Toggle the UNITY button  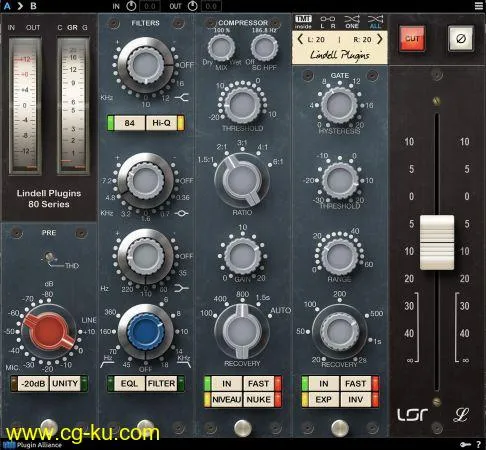coord(65,384)
